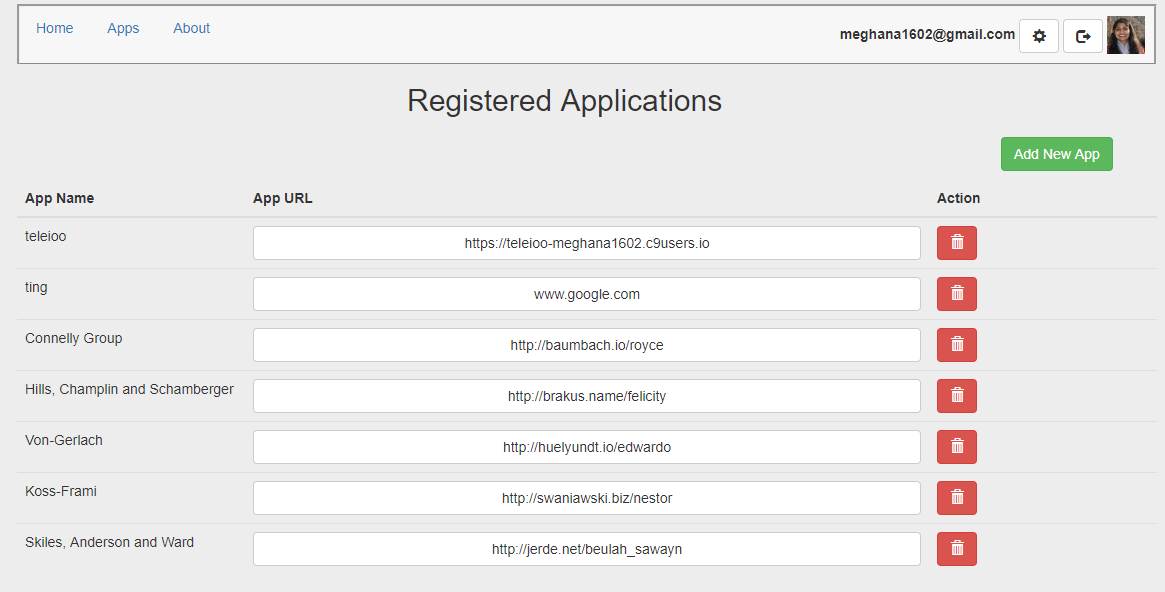1165x592 pixels.
Task: Delete Skiles, Anderson and Ward app
Action: pyautogui.click(x=956, y=549)
